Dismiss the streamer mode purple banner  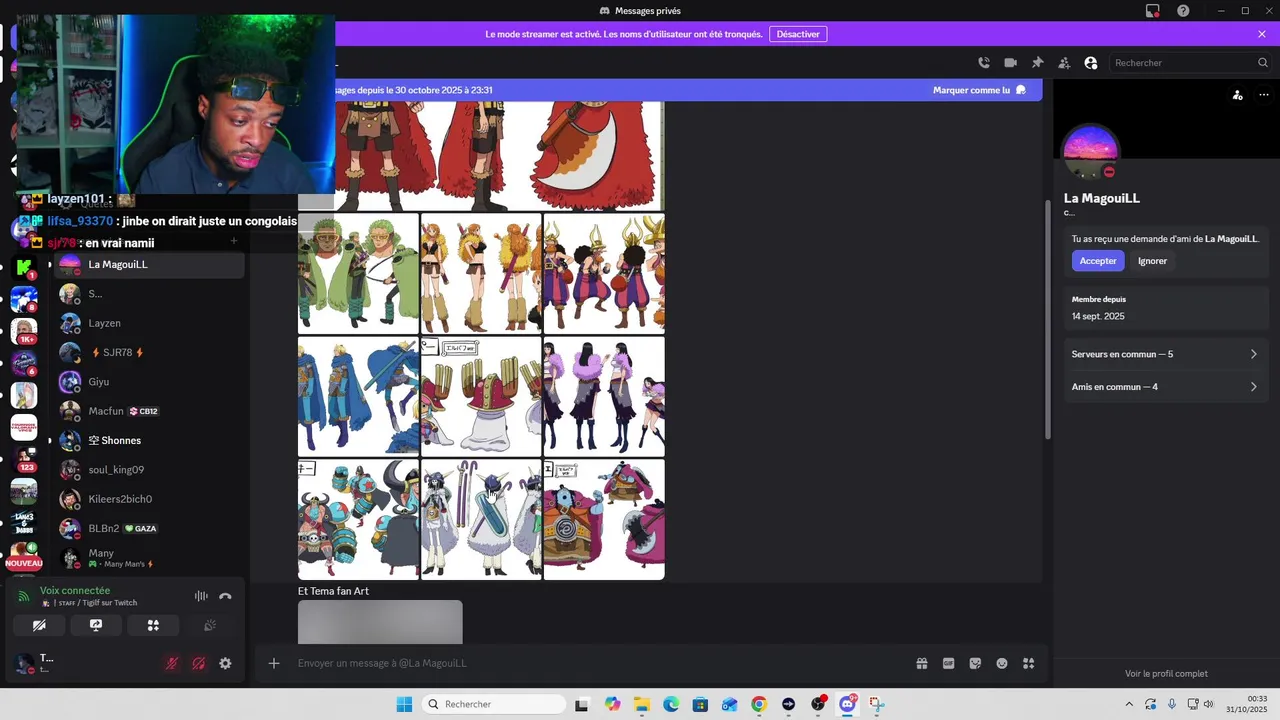pos(1262,34)
